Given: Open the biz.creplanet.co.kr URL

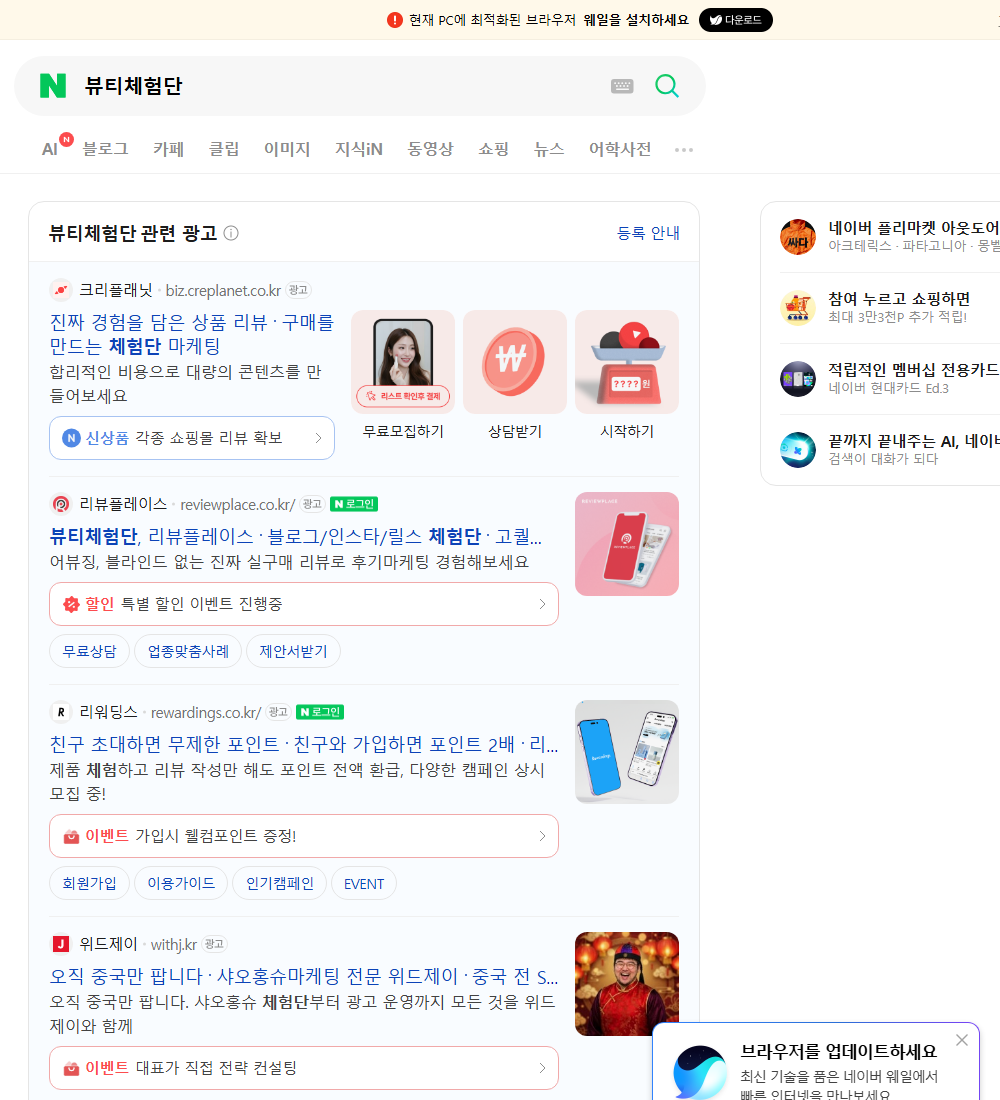Looking at the screenshot, I should pos(223,290).
